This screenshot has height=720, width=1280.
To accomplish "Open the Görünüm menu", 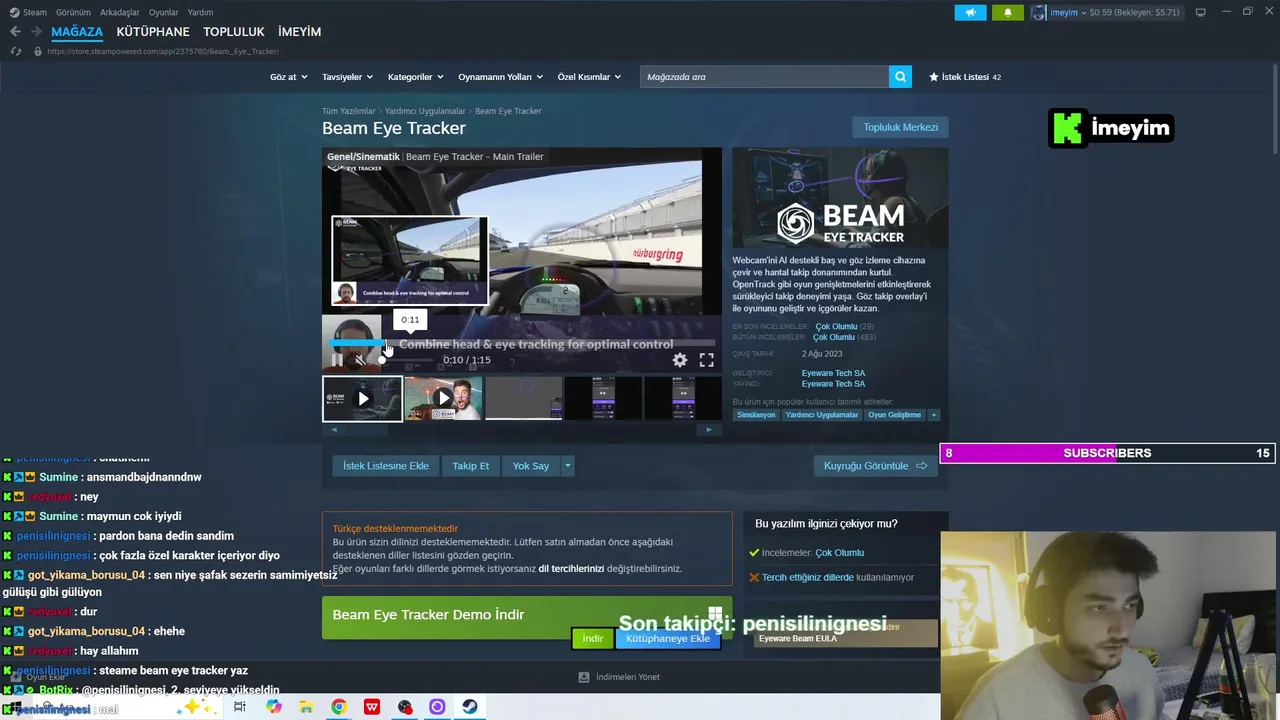I will (73, 12).
